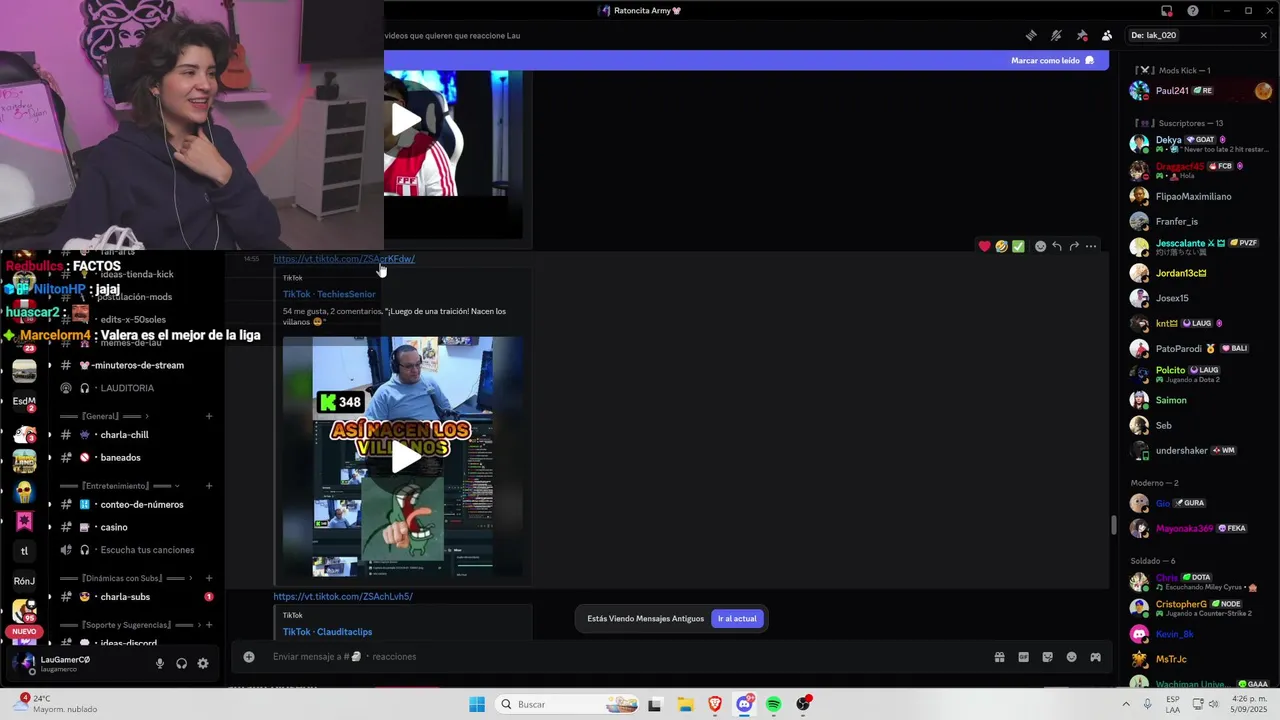
Task: Select the casino channel
Action: 135,527
